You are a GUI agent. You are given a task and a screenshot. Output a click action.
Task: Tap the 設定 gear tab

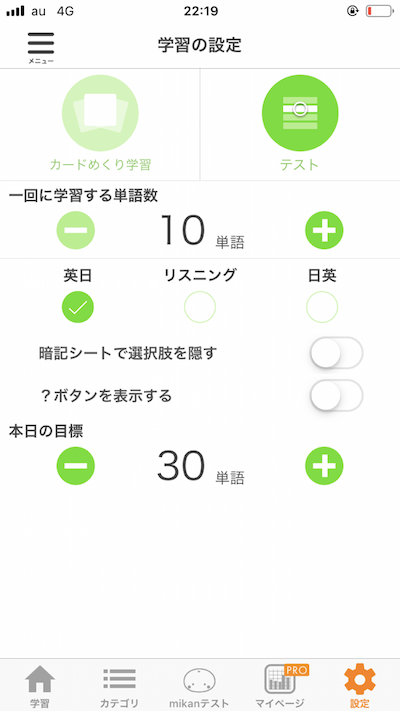360,686
